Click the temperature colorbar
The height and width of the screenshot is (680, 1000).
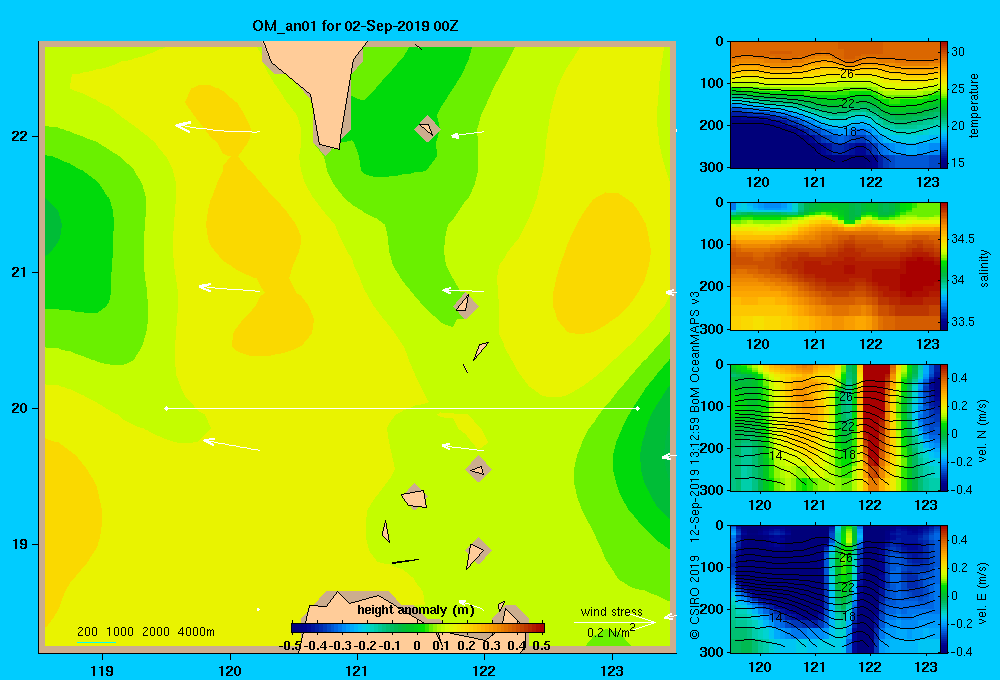point(943,105)
